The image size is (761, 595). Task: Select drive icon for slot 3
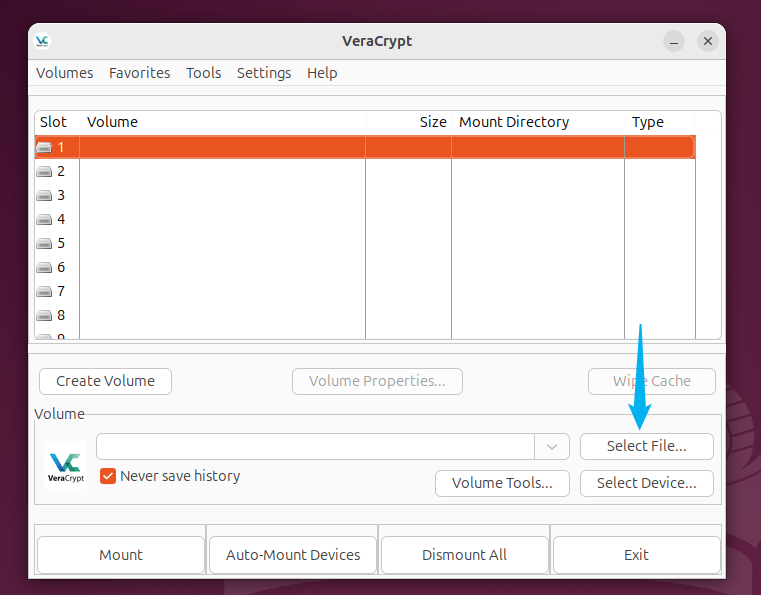click(44, 195)
